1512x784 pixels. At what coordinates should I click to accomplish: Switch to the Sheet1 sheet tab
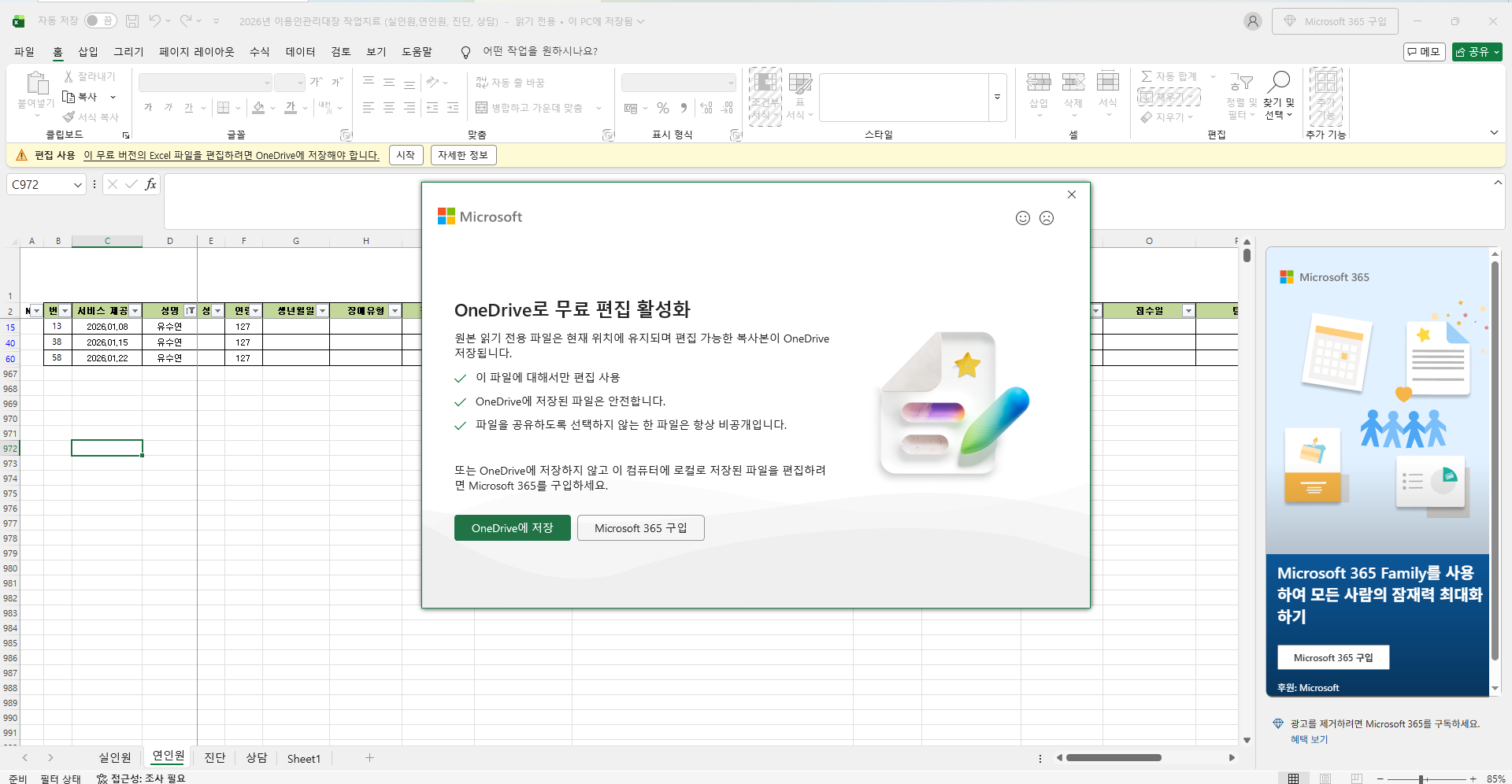304,759
